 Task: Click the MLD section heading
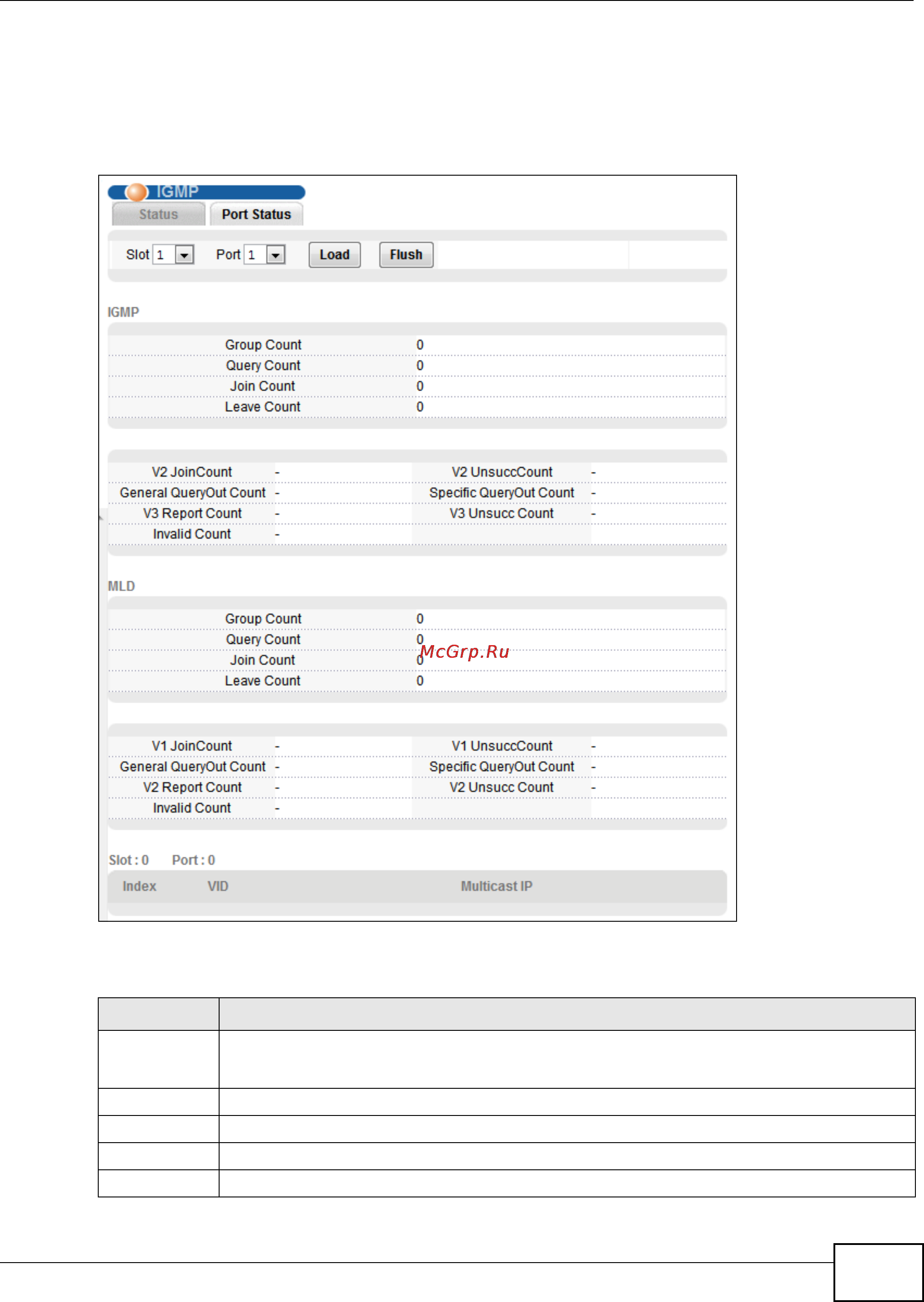(x=121, y=586)
